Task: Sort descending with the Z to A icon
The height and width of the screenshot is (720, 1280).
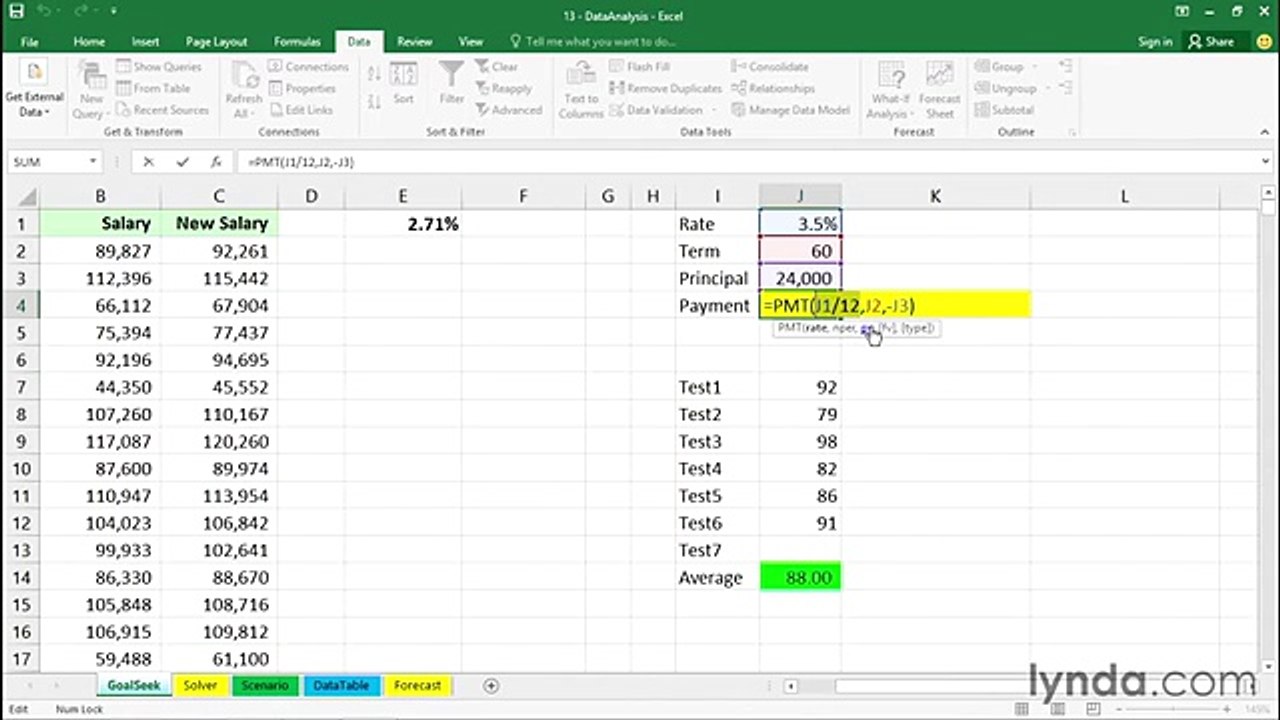Action: [x=374, y=101]
